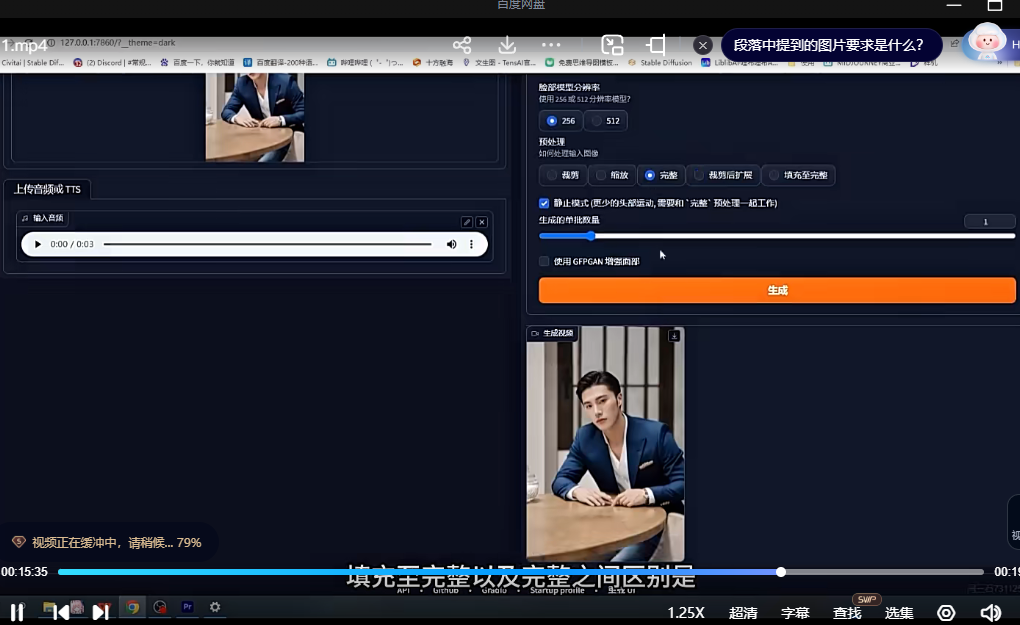
Task: Click the orange 生成 generate button
Action: (777, 290)
